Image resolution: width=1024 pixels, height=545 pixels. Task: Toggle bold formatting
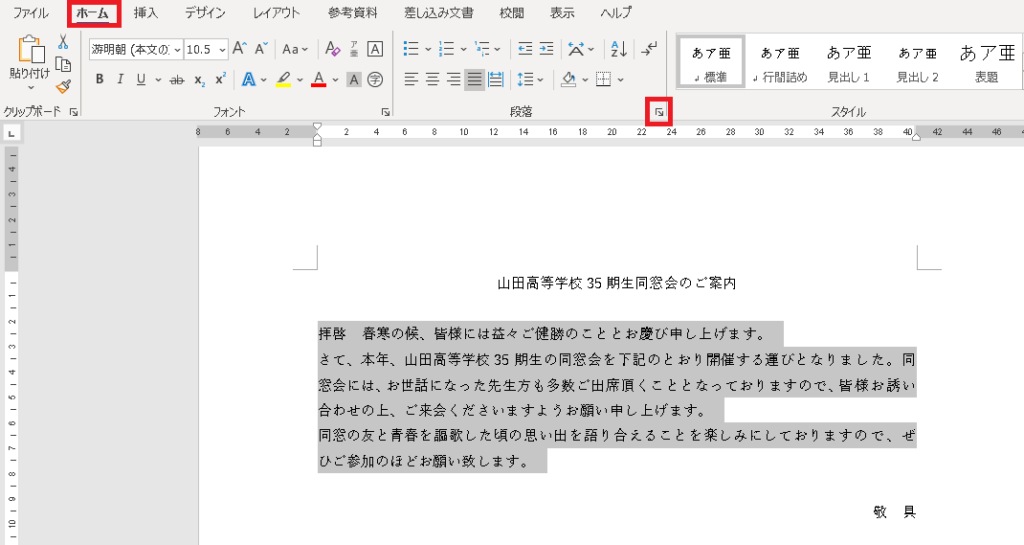click(x=99, y=80)
